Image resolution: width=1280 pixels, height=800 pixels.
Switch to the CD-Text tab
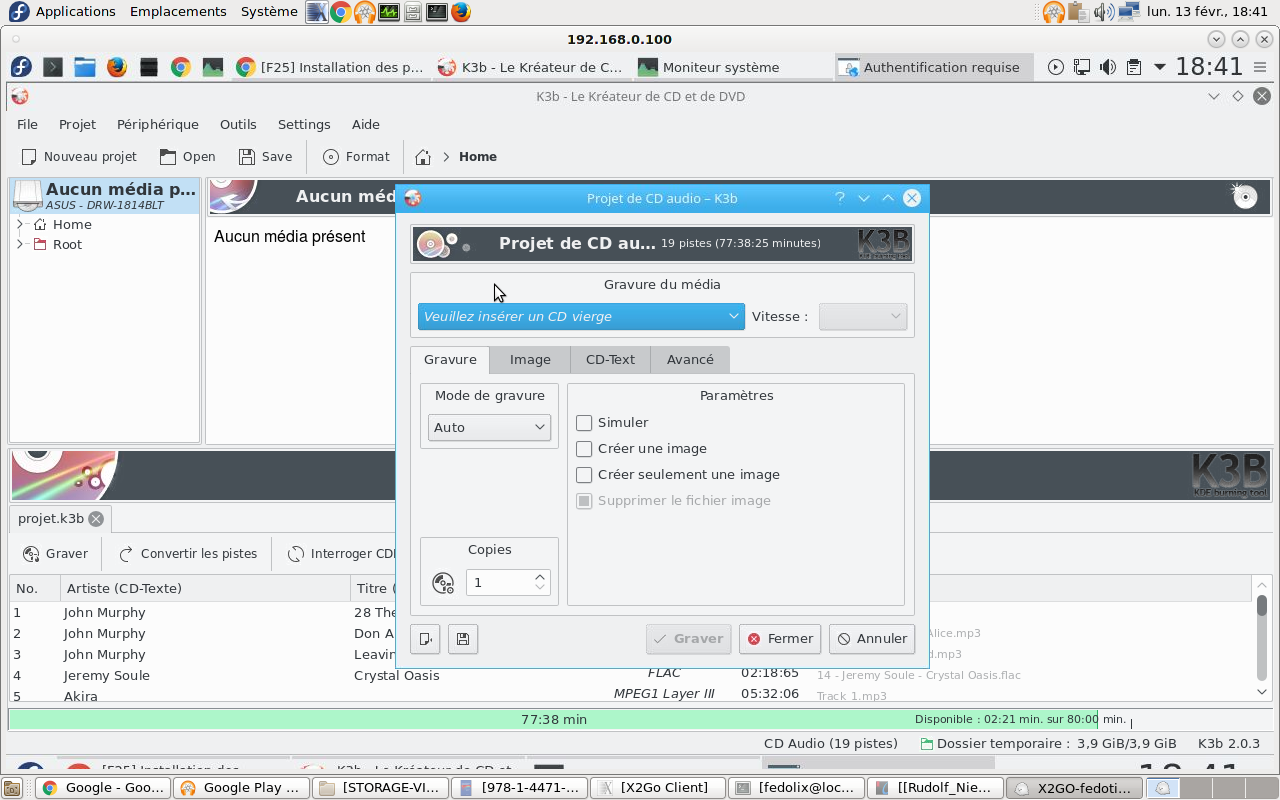click(610, 359)
